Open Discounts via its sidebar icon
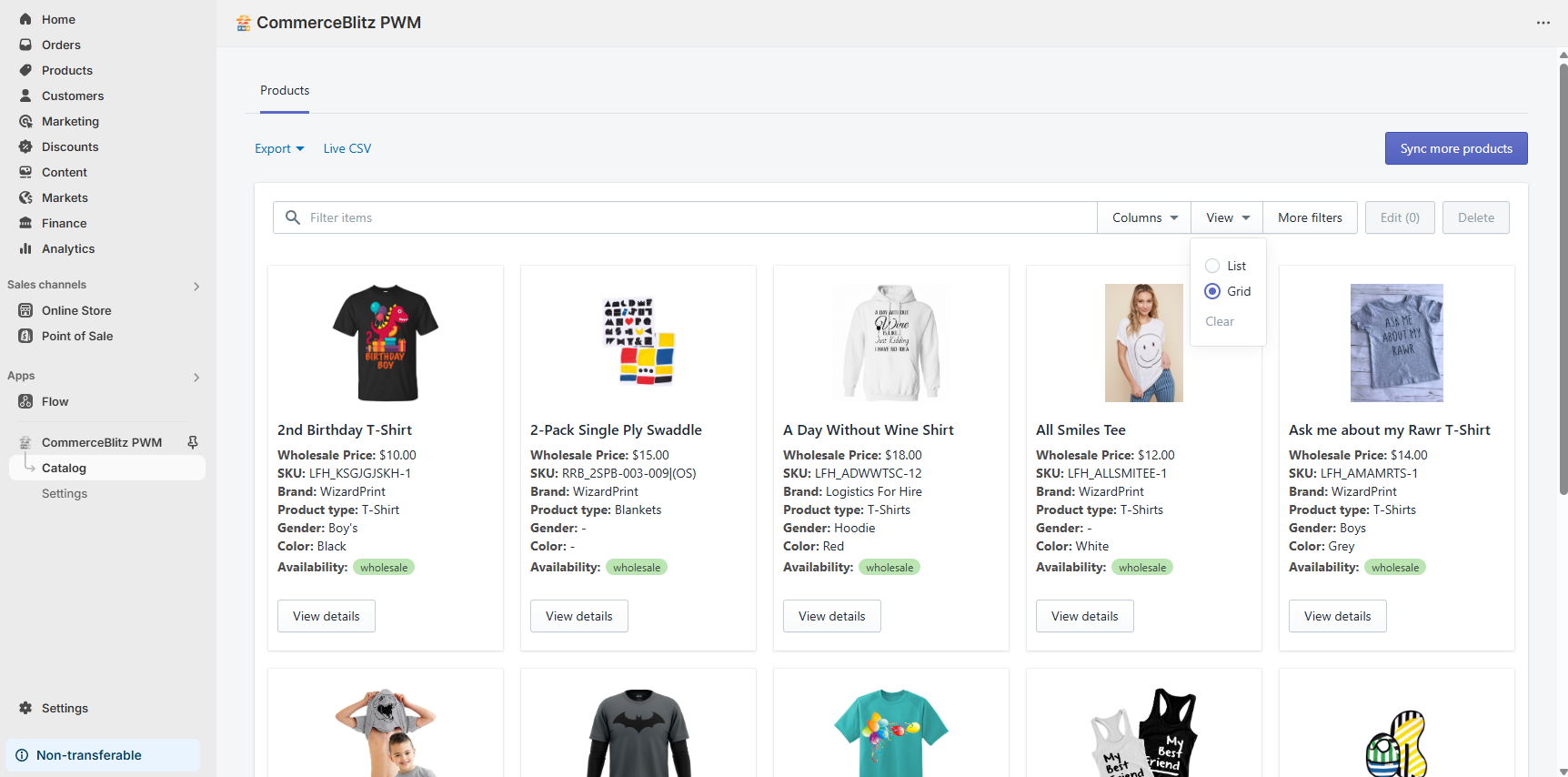Screen dimensions: 1568x777 click(25, 146)
